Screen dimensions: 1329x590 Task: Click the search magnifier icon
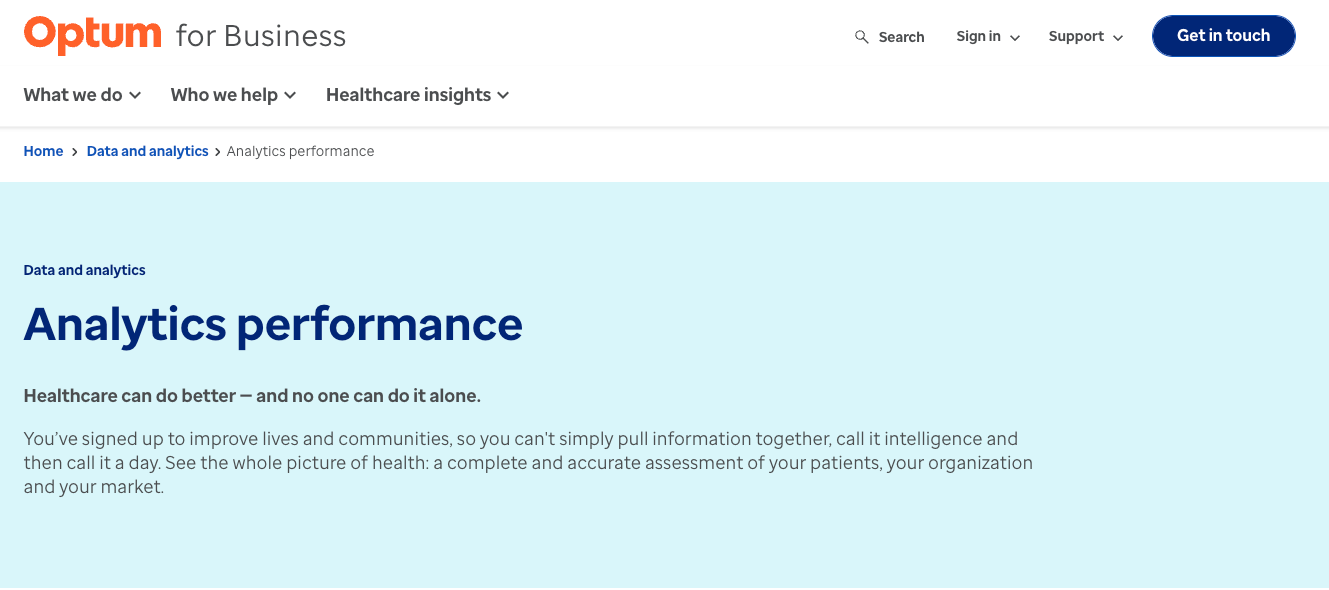862,37
